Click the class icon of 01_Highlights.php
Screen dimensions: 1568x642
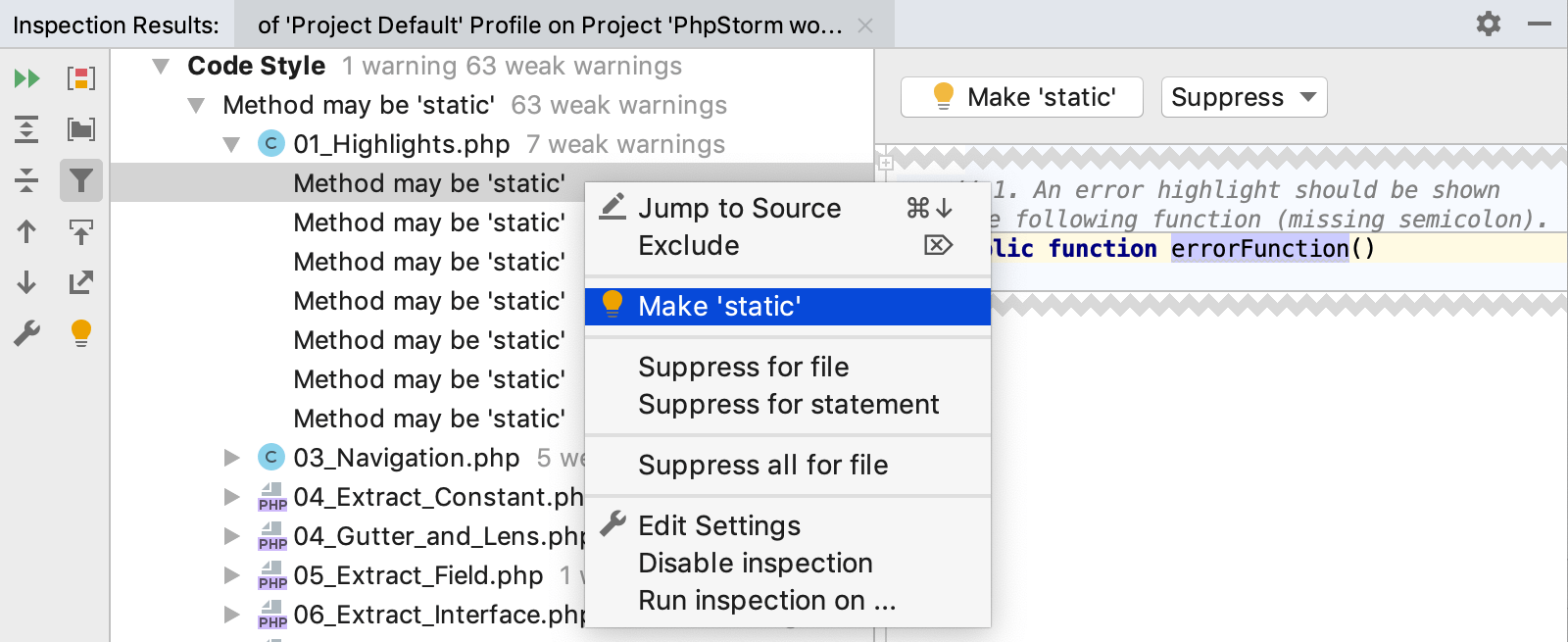(x=271, y=144)
